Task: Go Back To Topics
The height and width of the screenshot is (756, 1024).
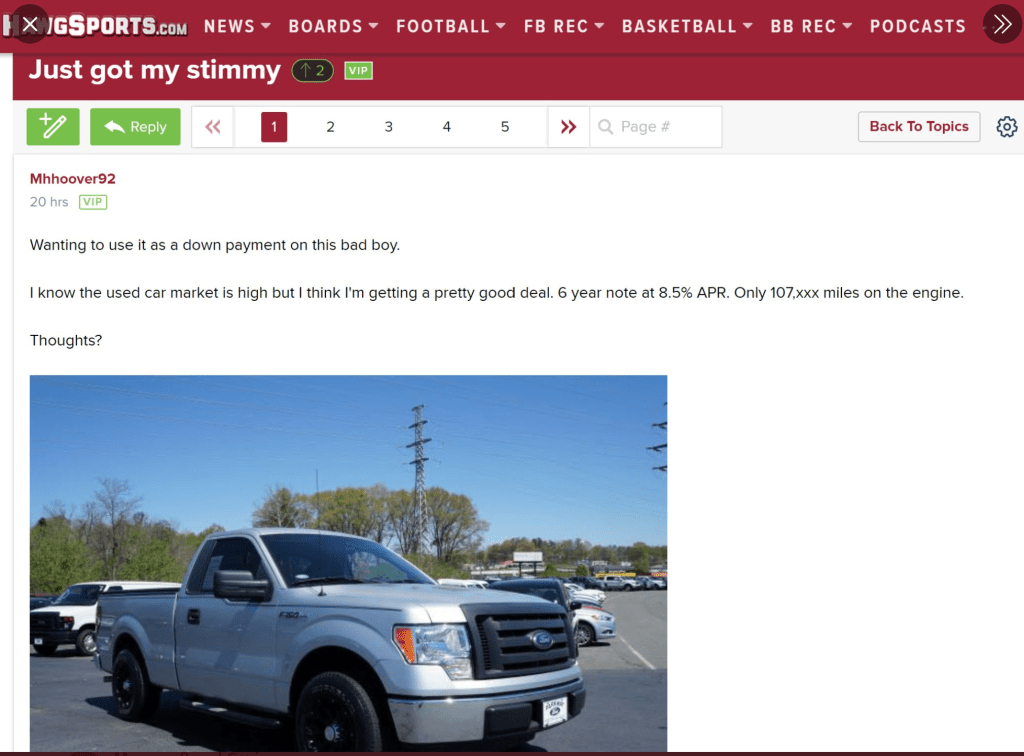Action: [919, 127]
